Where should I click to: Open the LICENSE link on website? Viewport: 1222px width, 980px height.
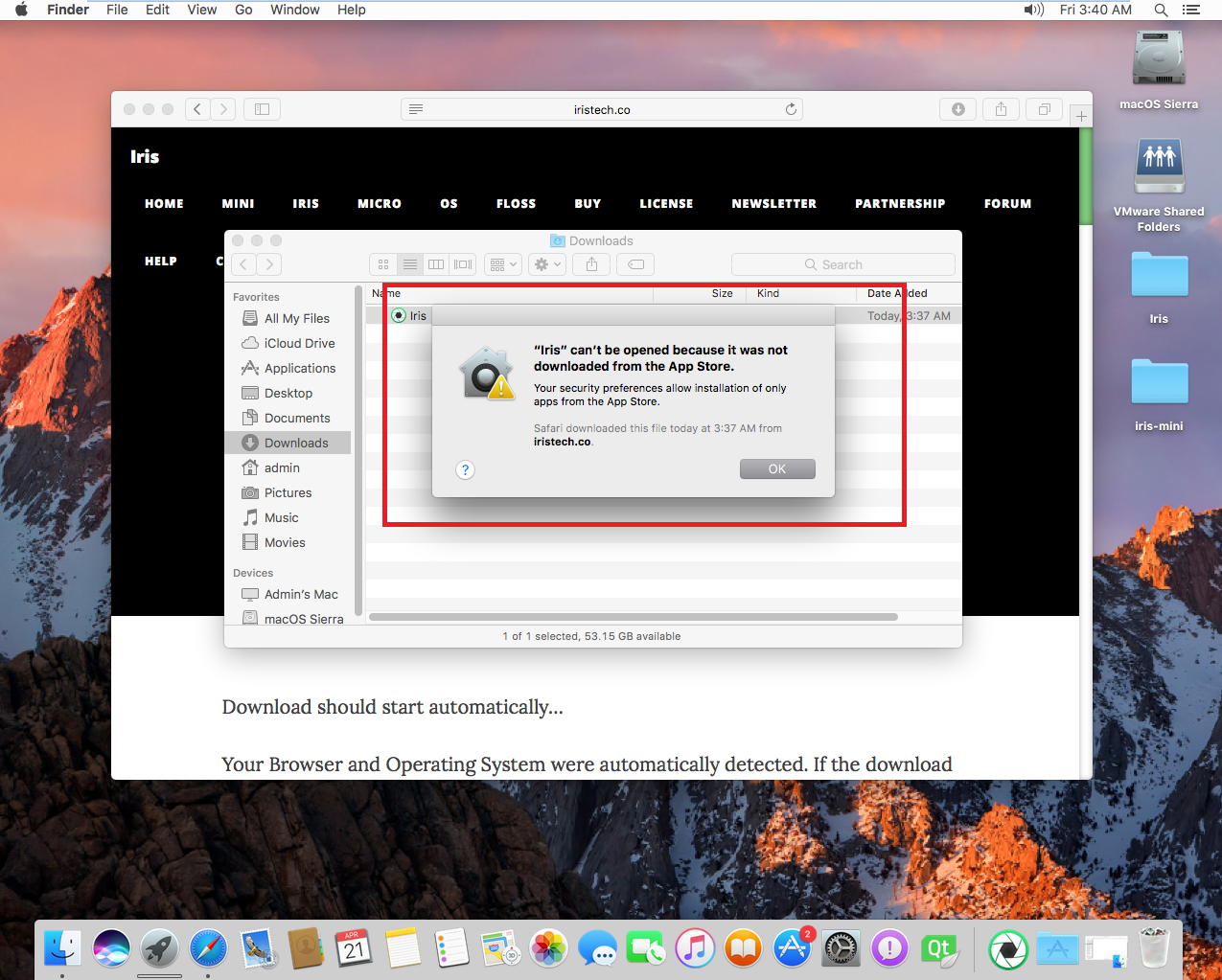tap(666, 203)
